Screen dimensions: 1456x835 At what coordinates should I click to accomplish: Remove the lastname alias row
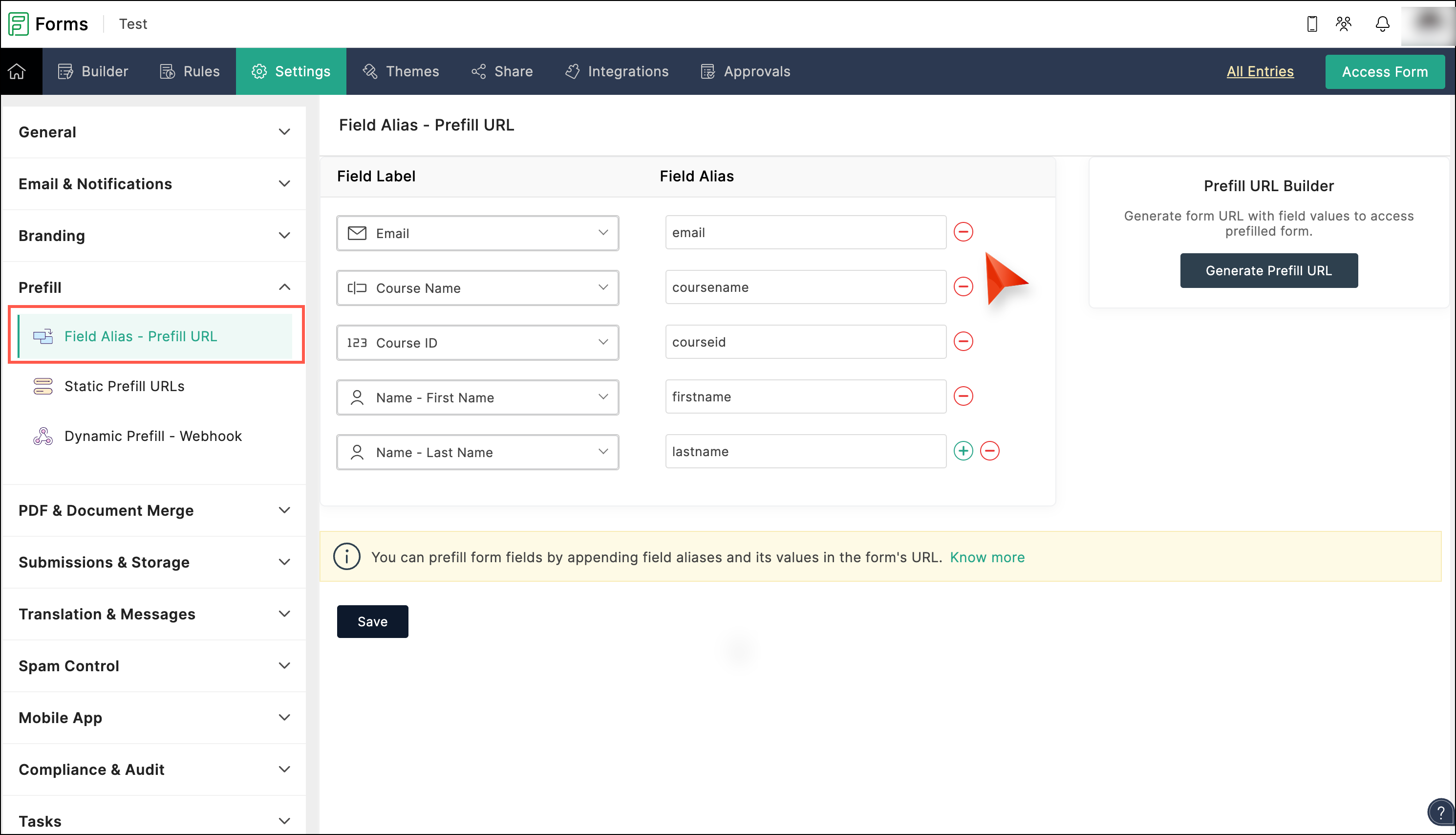pyautogui.click(x=989, y=451)
